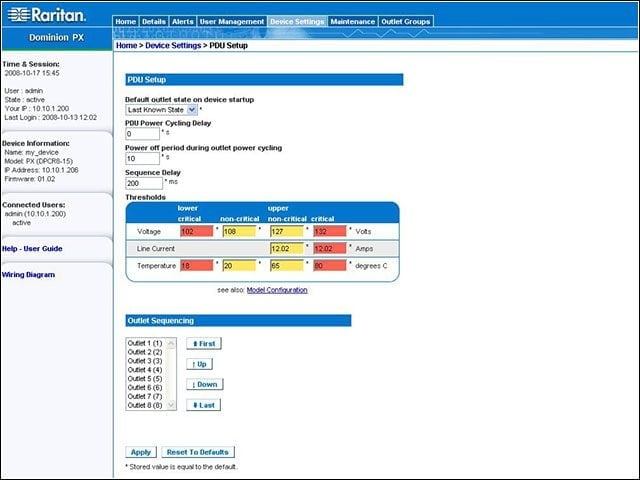Click the Raritan logo
The width and height of the screenshot is (640, 480).
click(47, 15)
